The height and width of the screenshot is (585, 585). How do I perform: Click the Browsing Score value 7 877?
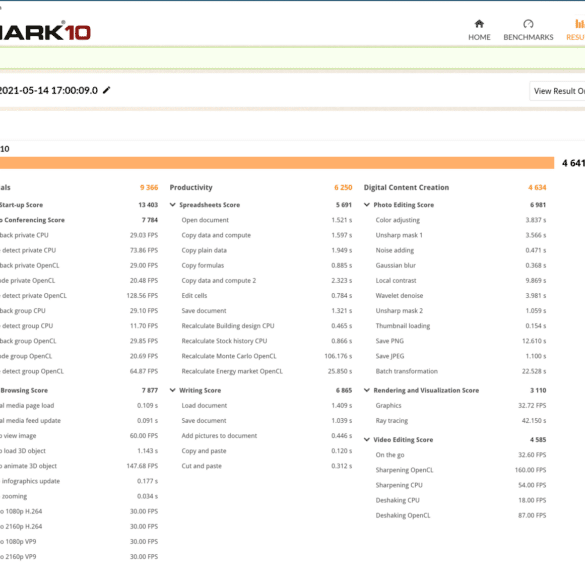tap(150, 390)
